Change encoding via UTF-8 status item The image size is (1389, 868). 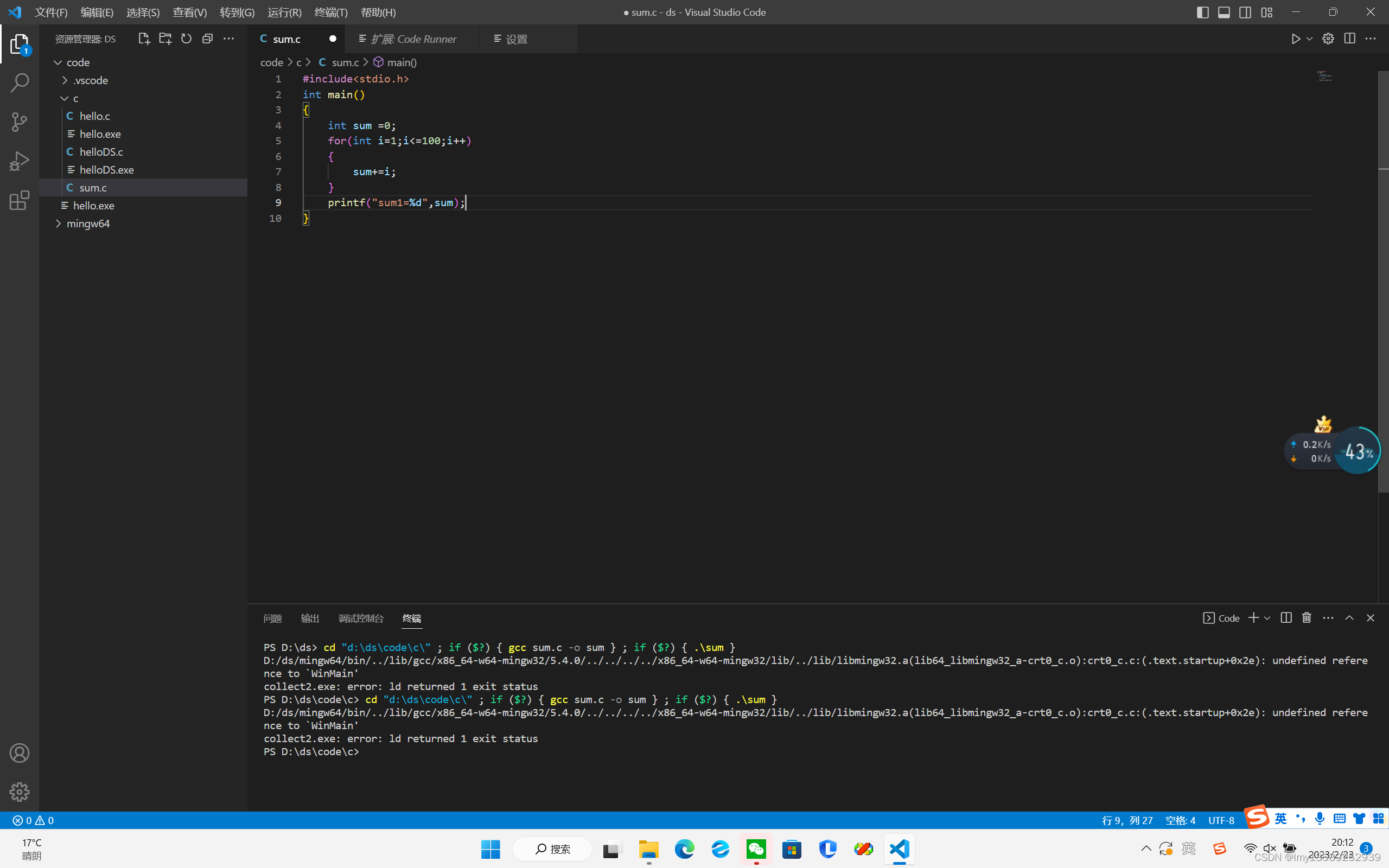point(1221,820)
